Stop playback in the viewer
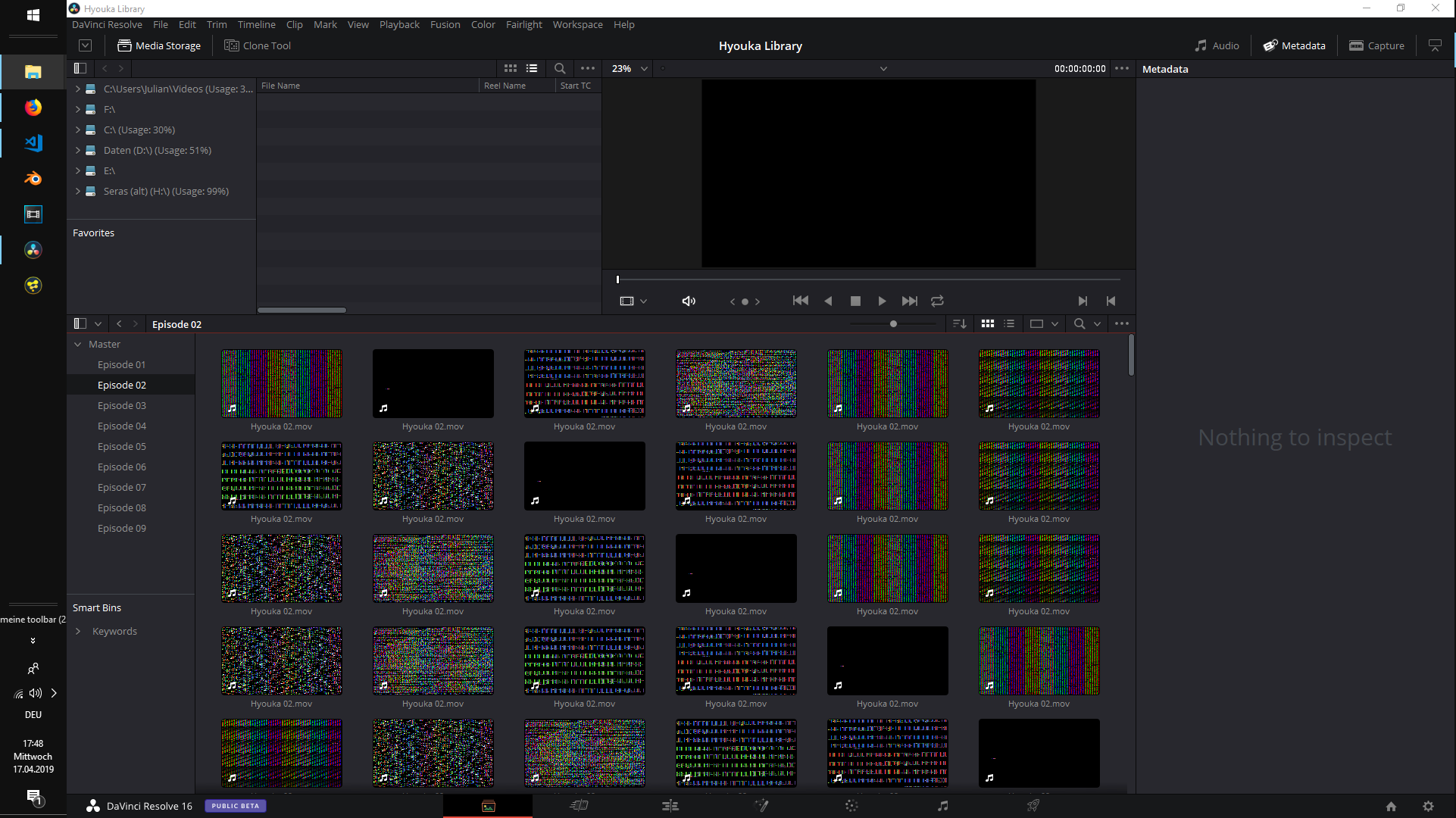 [x=855, y=301]
